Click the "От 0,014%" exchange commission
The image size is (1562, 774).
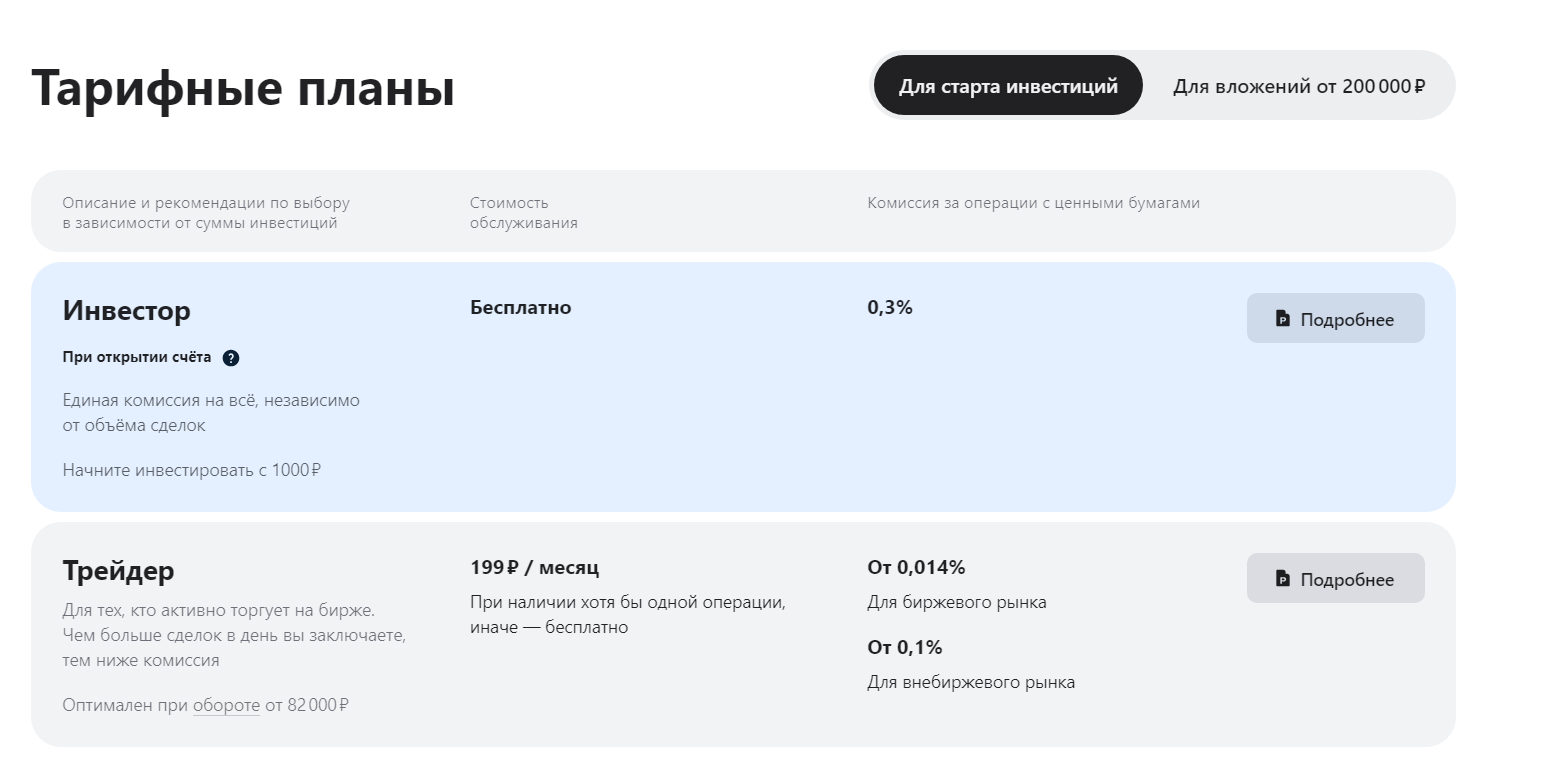coord(916,567)
